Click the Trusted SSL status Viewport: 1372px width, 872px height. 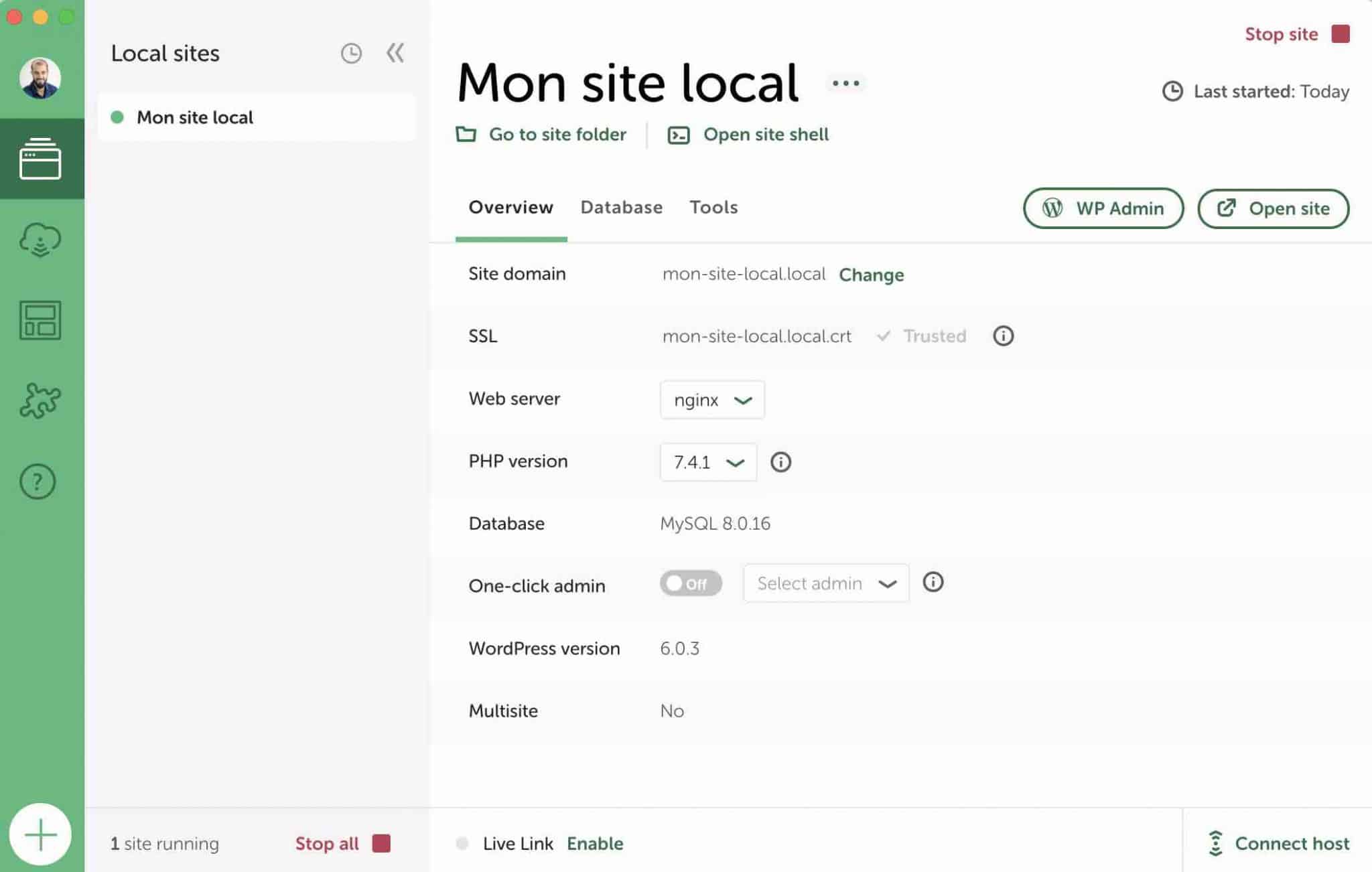(x=922, y=336)
